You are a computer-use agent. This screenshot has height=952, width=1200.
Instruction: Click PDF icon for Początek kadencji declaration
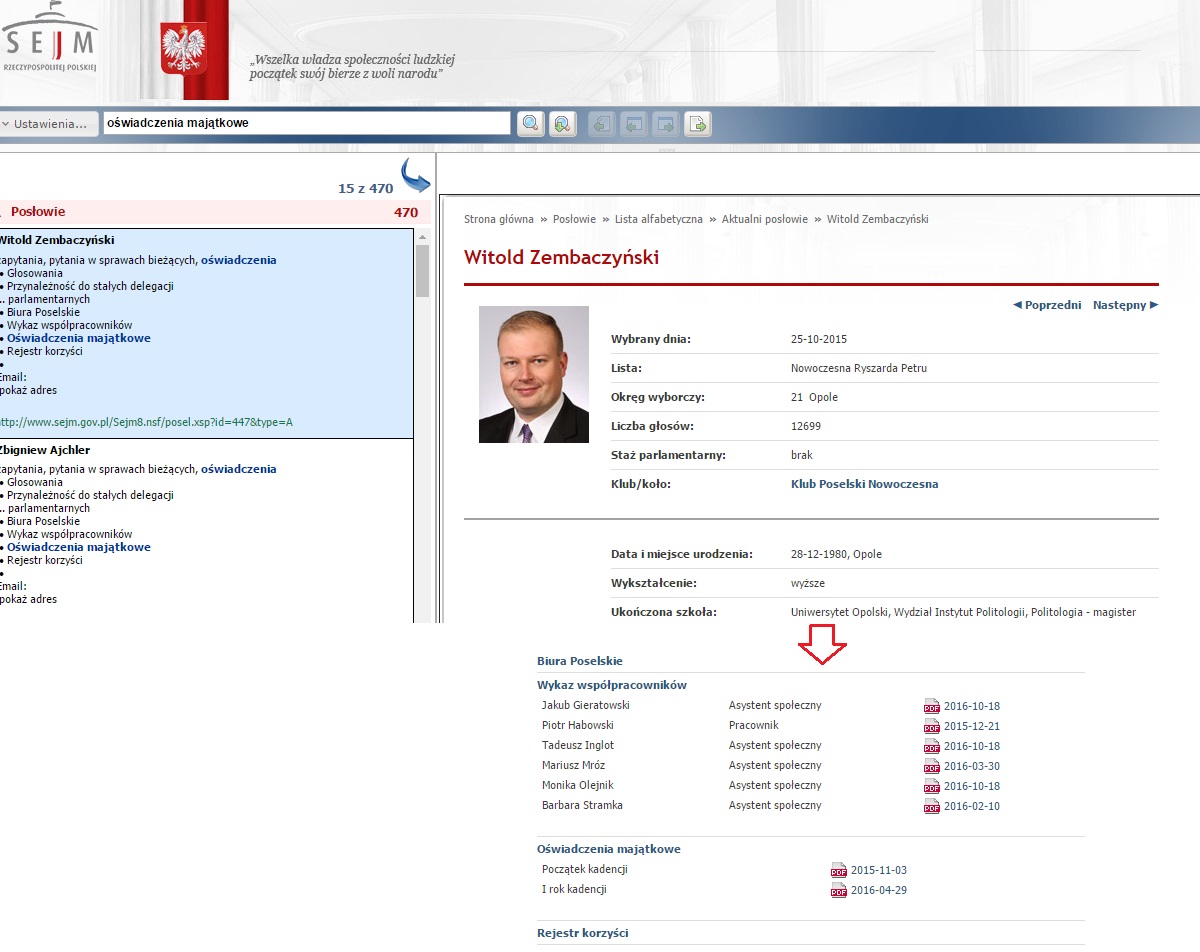pos(839,871)
